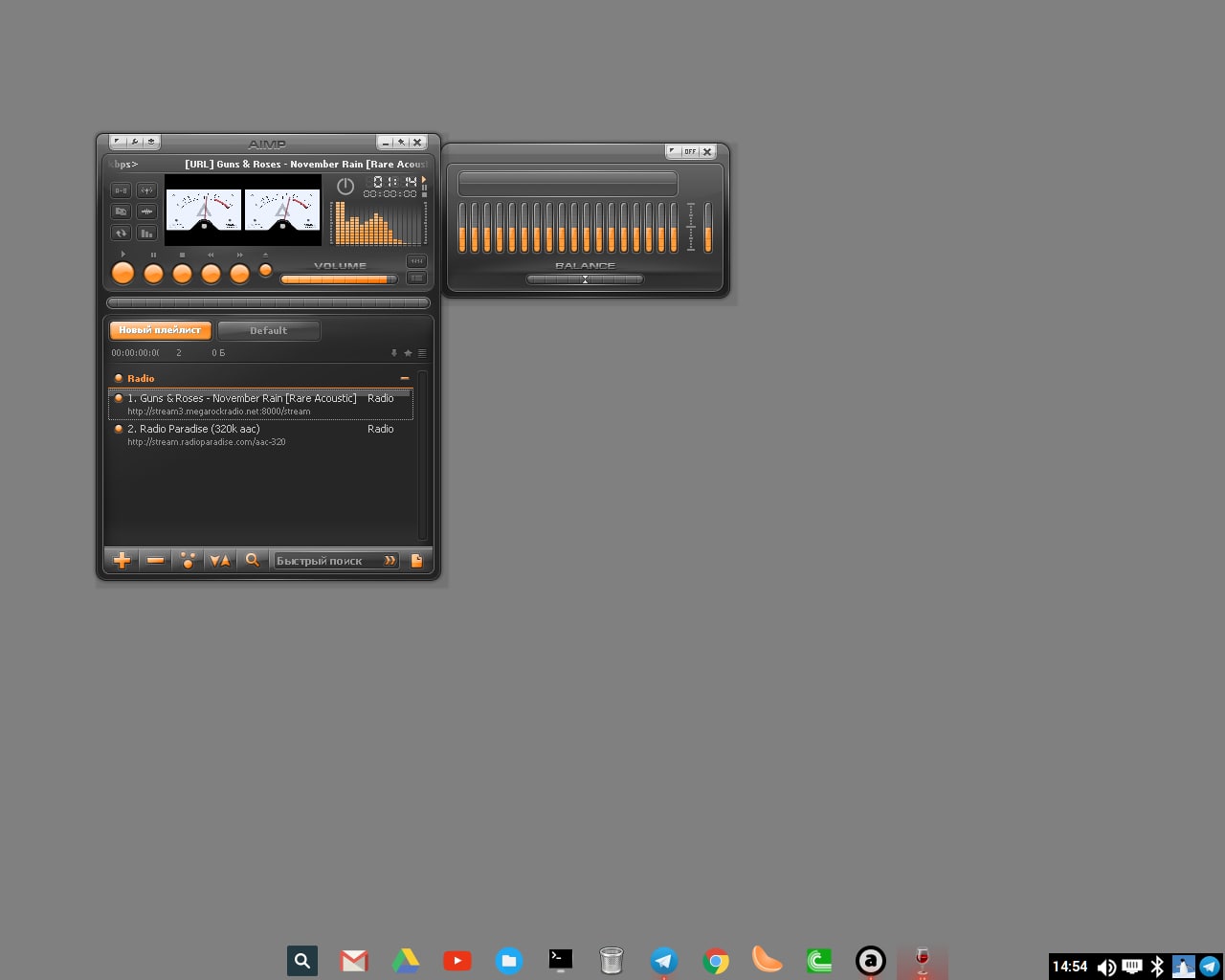The height and width of the screenshot is (980, 1225).
Task: Switch to the Default playlist tab
Action: [269, 331]
